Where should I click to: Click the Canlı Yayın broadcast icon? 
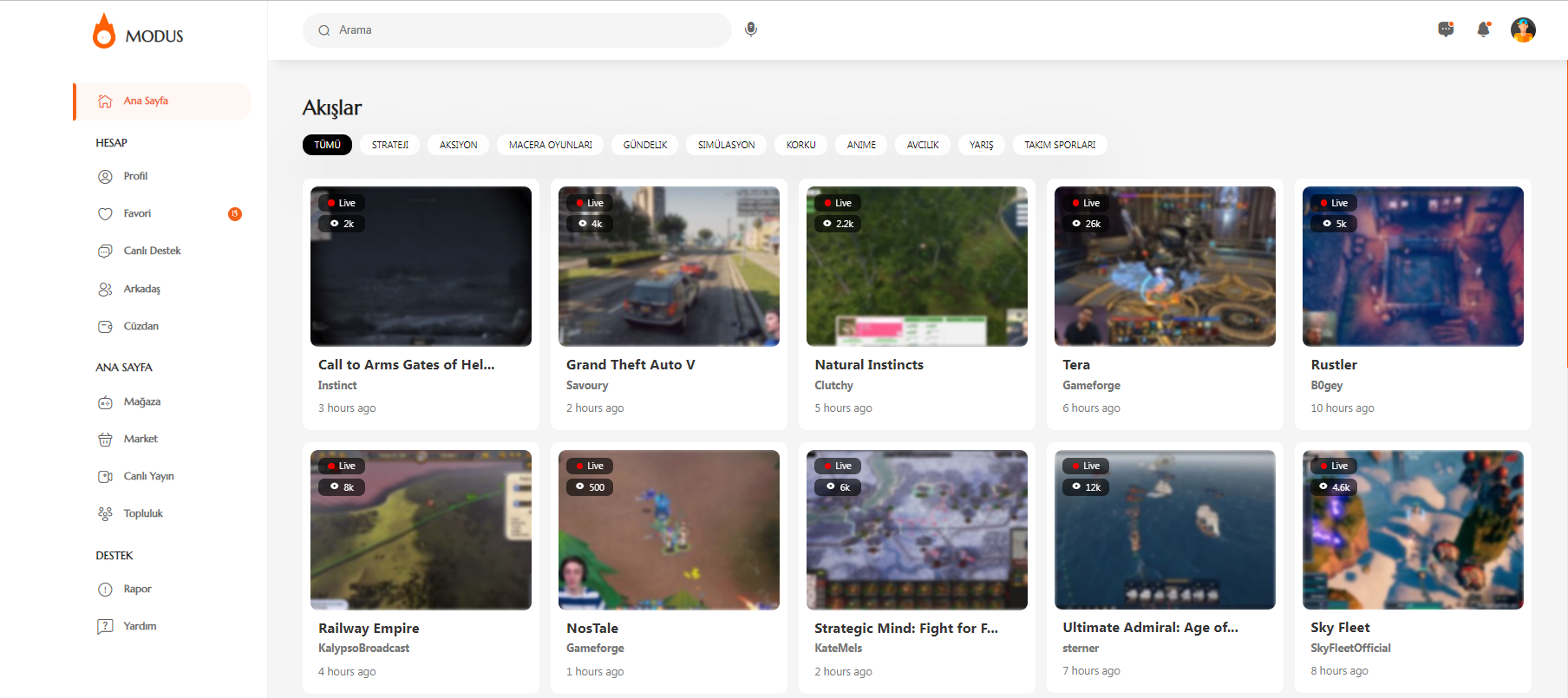point(105,477)
